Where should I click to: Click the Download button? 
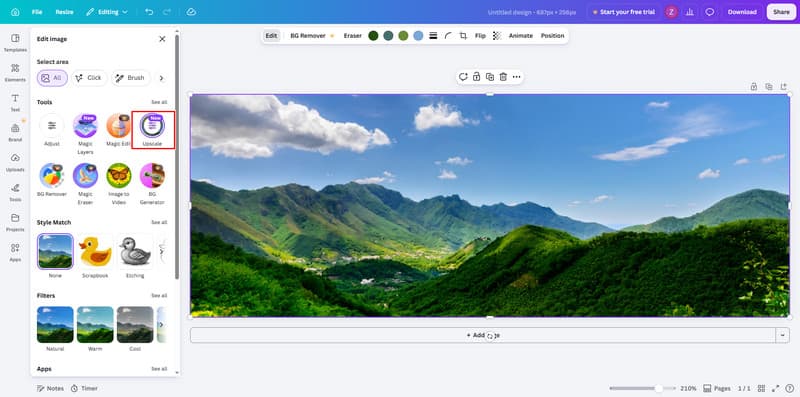click(x=742, y=12)
